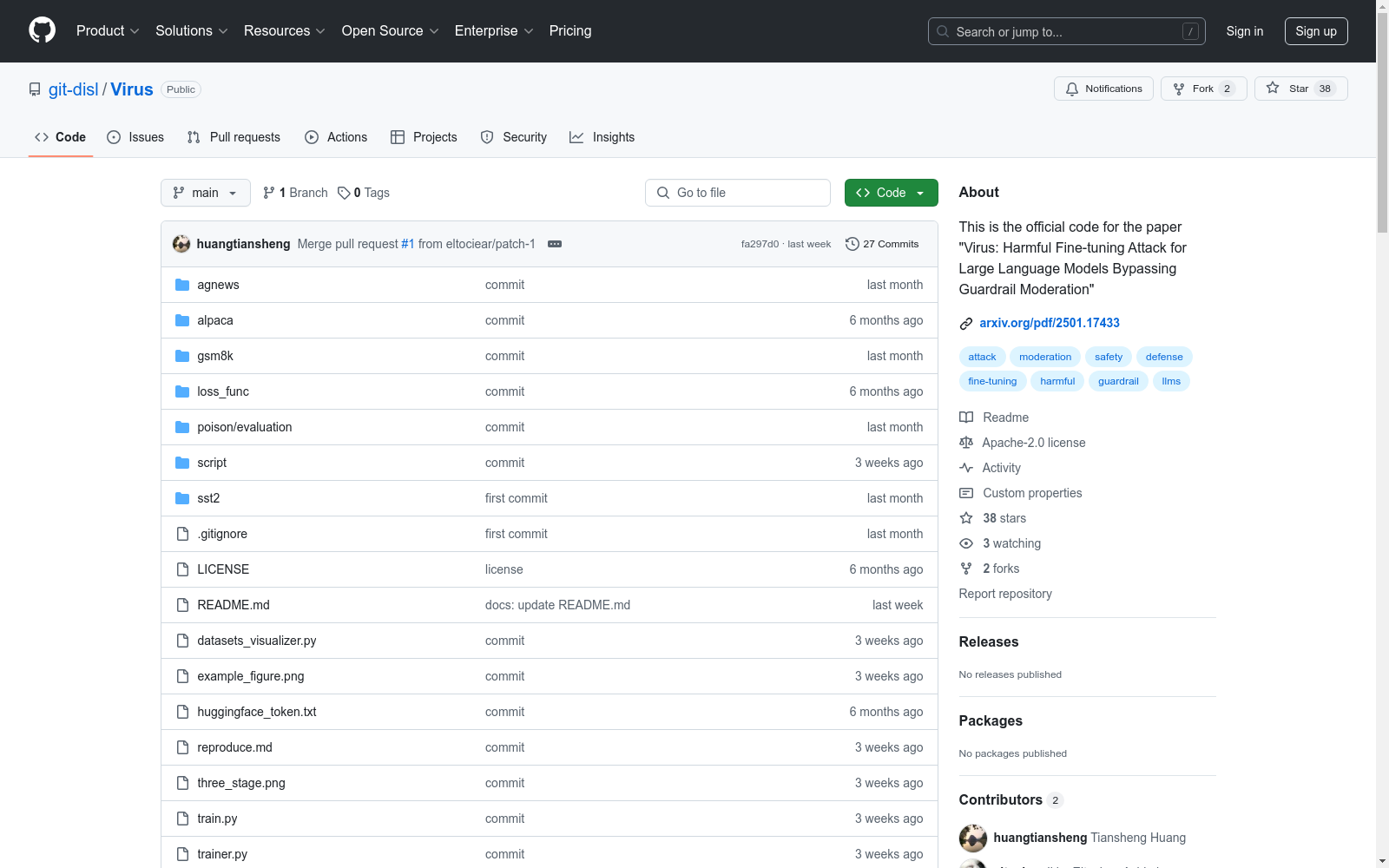
Task: View the 0 Tags link
Action: tap(364, 193)
